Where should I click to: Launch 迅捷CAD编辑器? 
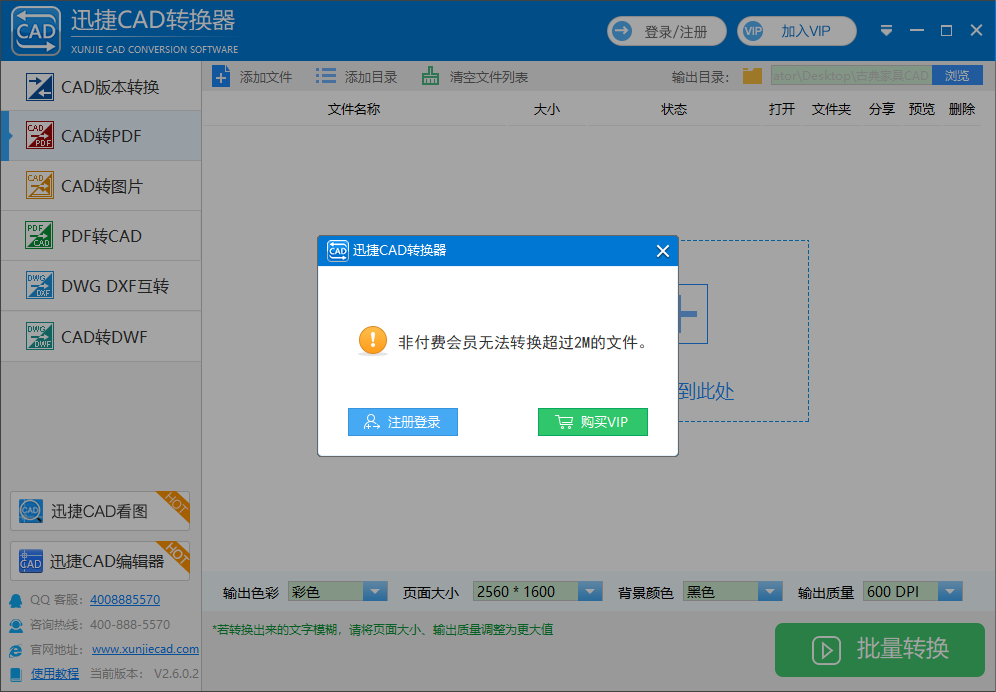pyautogui.click(x=100, y=560)
